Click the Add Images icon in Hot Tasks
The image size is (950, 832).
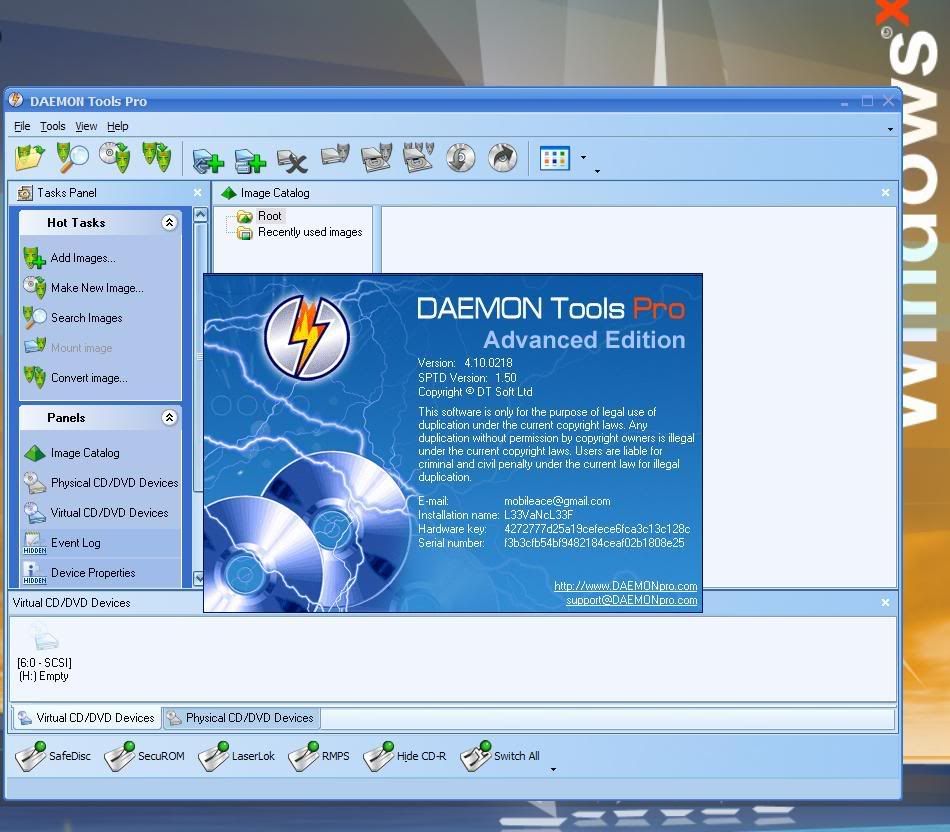click(35, 258)
